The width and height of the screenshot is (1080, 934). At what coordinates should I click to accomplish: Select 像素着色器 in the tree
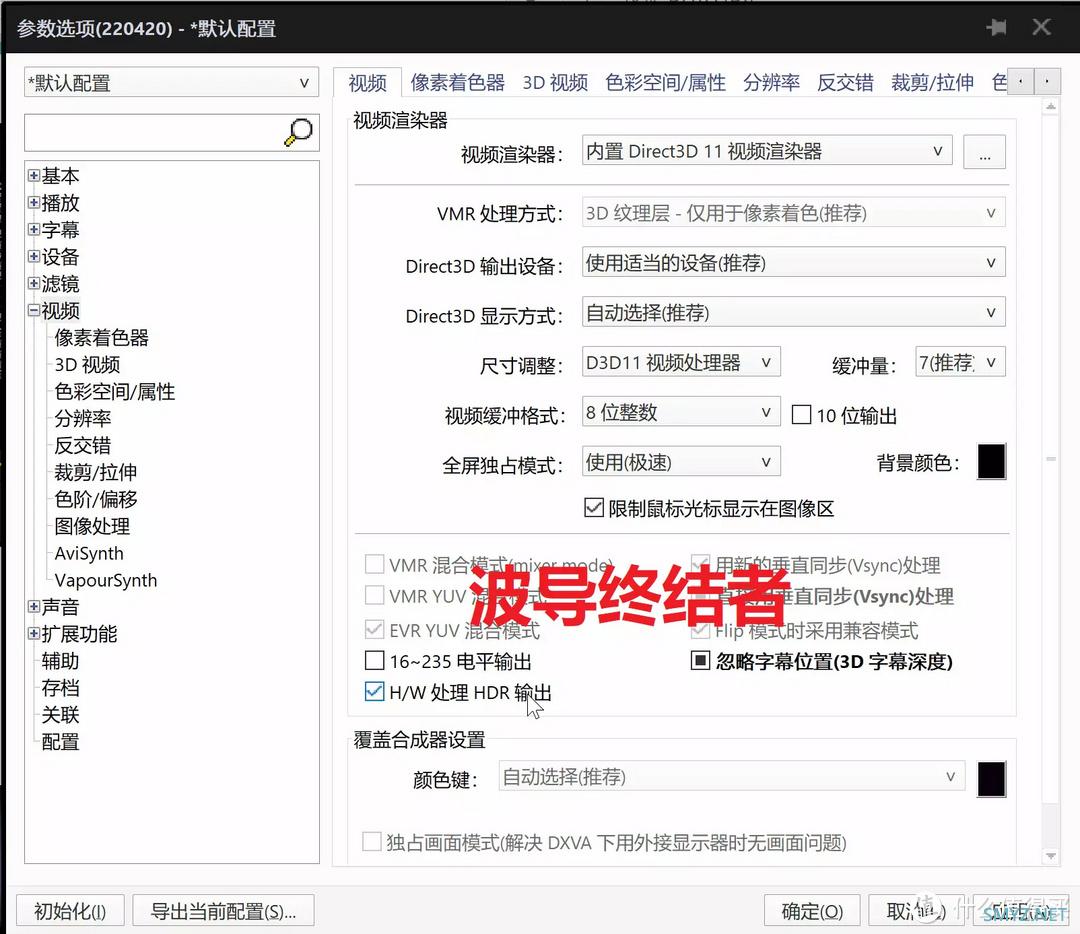[x=102, y=338]
